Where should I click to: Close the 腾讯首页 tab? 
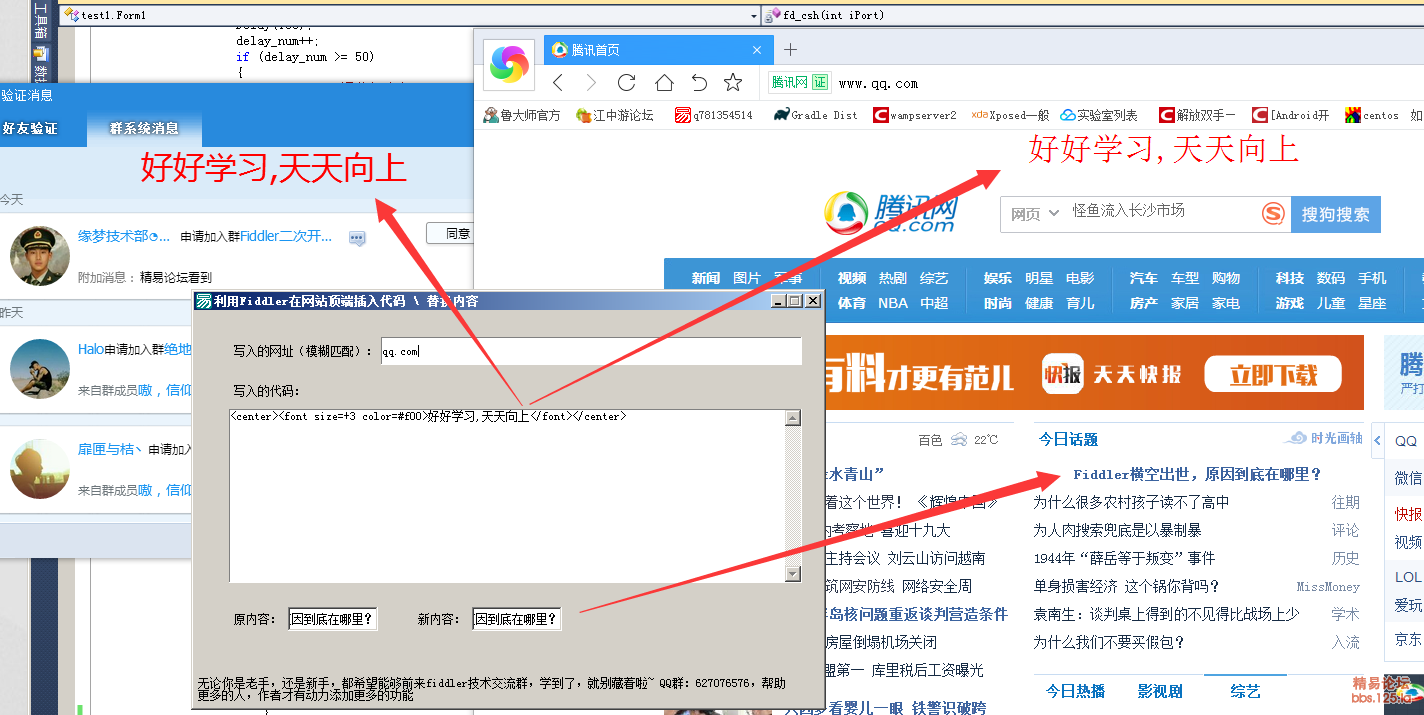click(758, 50)
